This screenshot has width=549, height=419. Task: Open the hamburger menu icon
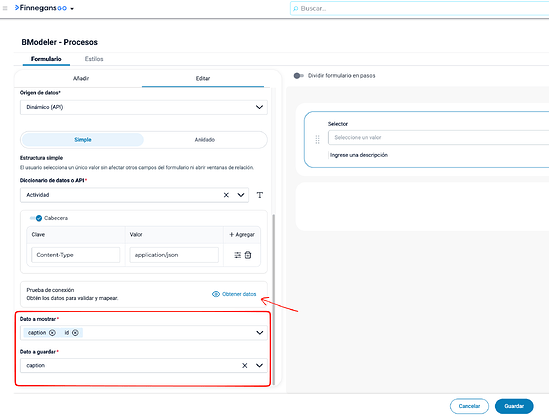(5, 8)
